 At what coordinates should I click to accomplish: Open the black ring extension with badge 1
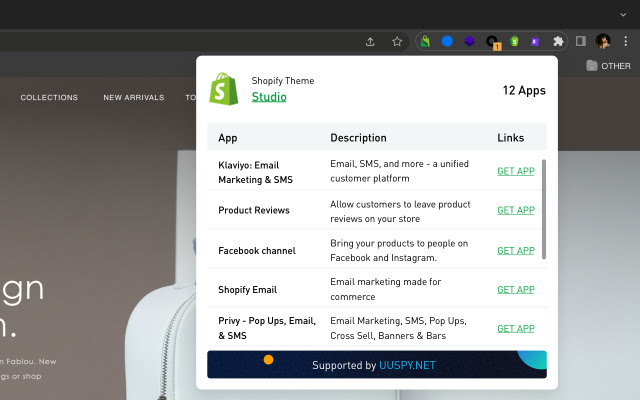492,42
